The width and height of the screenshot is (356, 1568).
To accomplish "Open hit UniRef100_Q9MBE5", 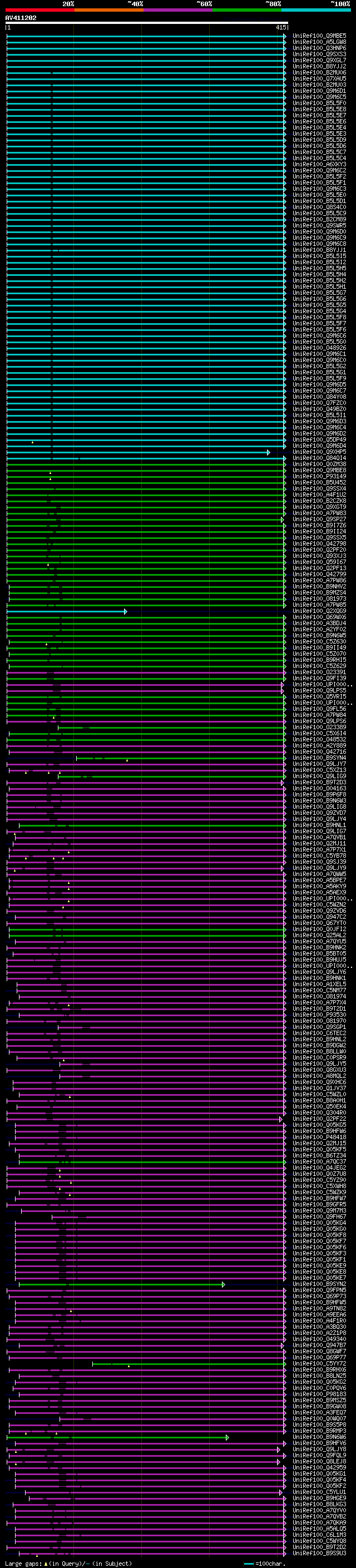I will point(319,36).
